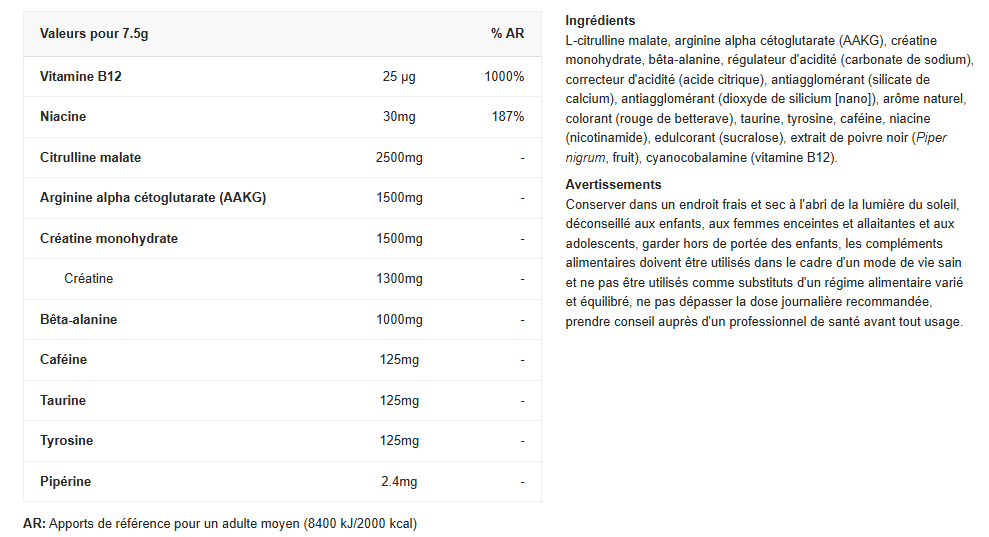Click the Citrulline malate row label
Viewport: 989px width, 537px height.
pos(90,158)
